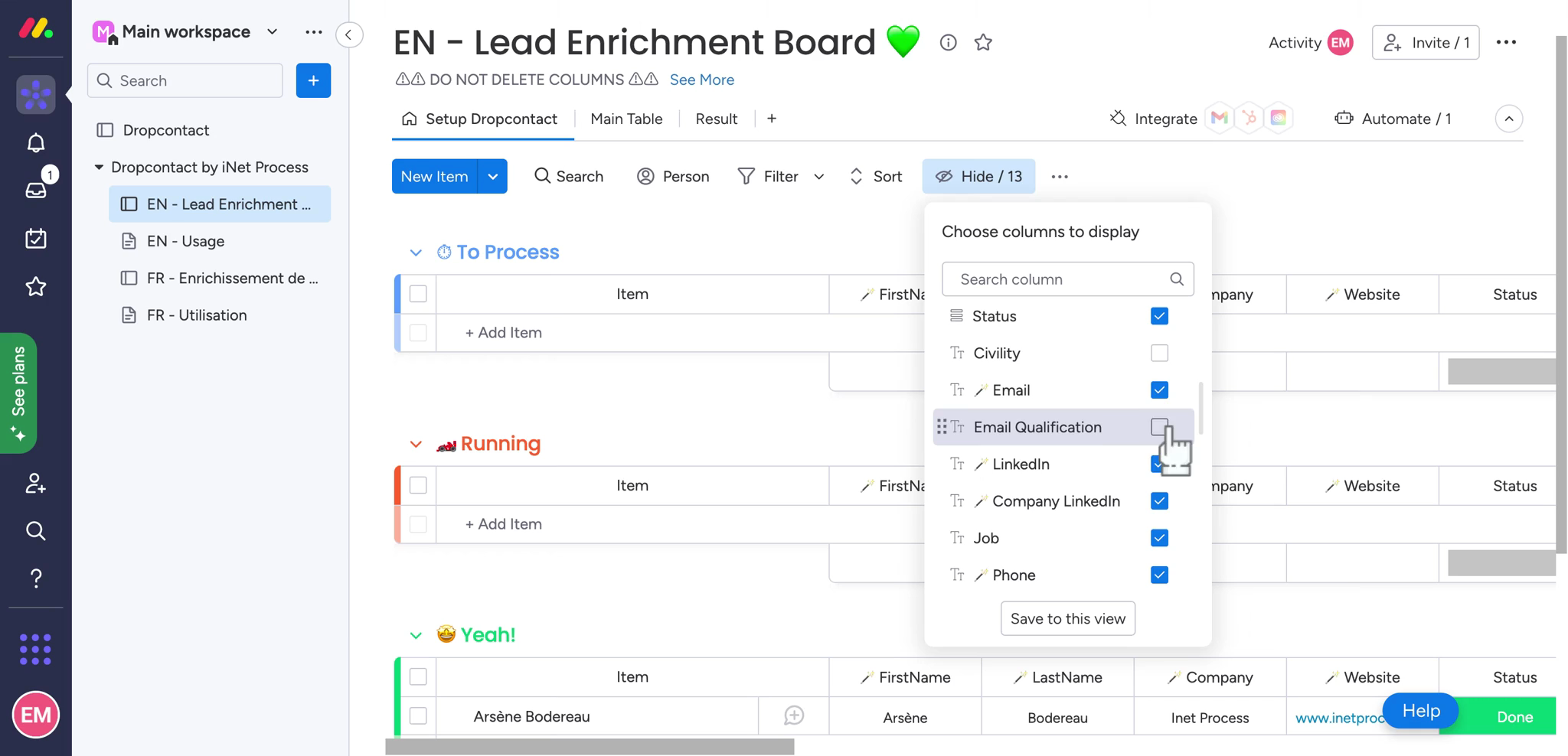Open the work management product icon
The image size is (1568, 756).
(x=35, y=95)
